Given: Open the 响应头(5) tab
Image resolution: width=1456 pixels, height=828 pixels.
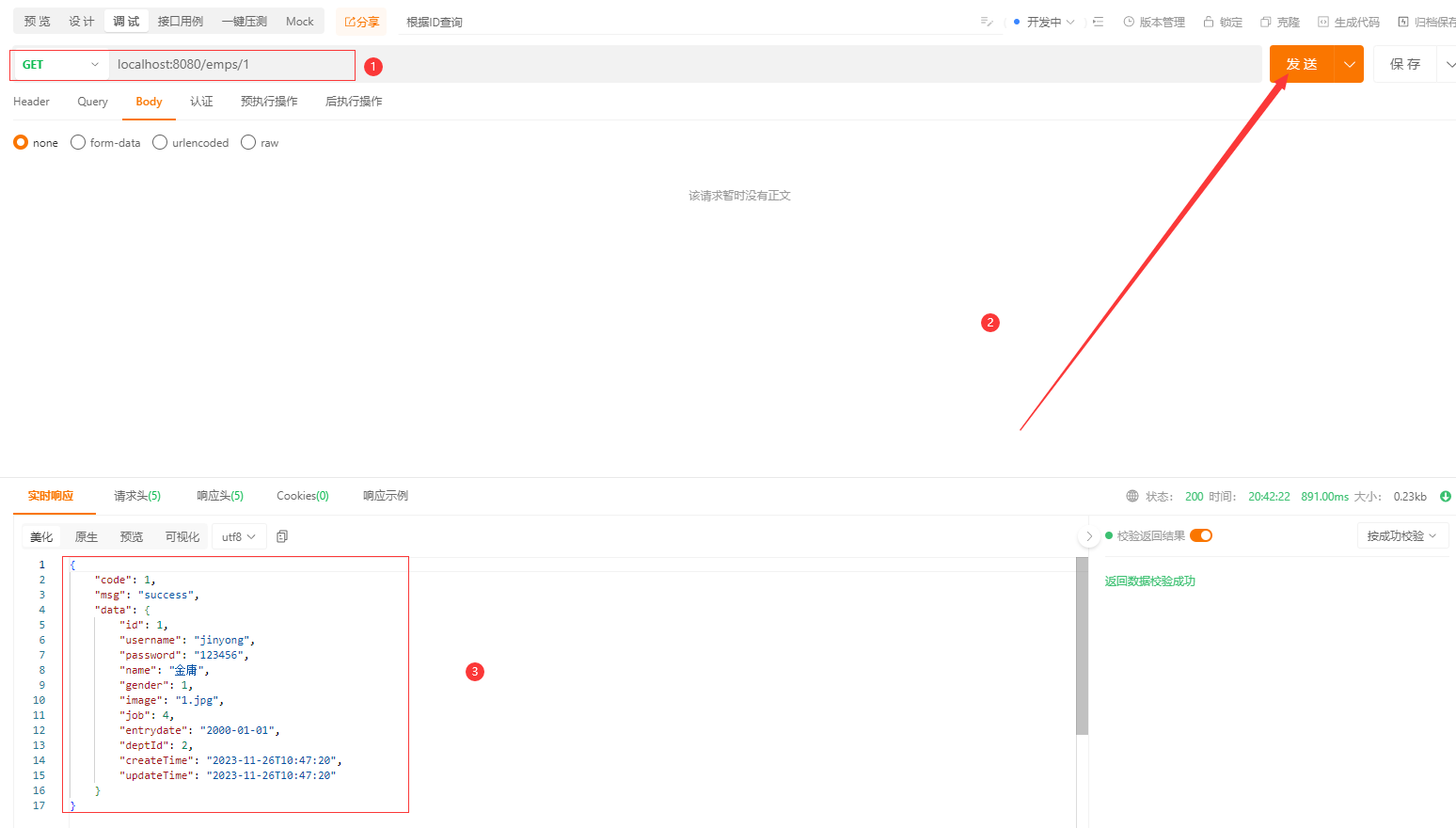Looking at the screenshot, I should 220,496.
